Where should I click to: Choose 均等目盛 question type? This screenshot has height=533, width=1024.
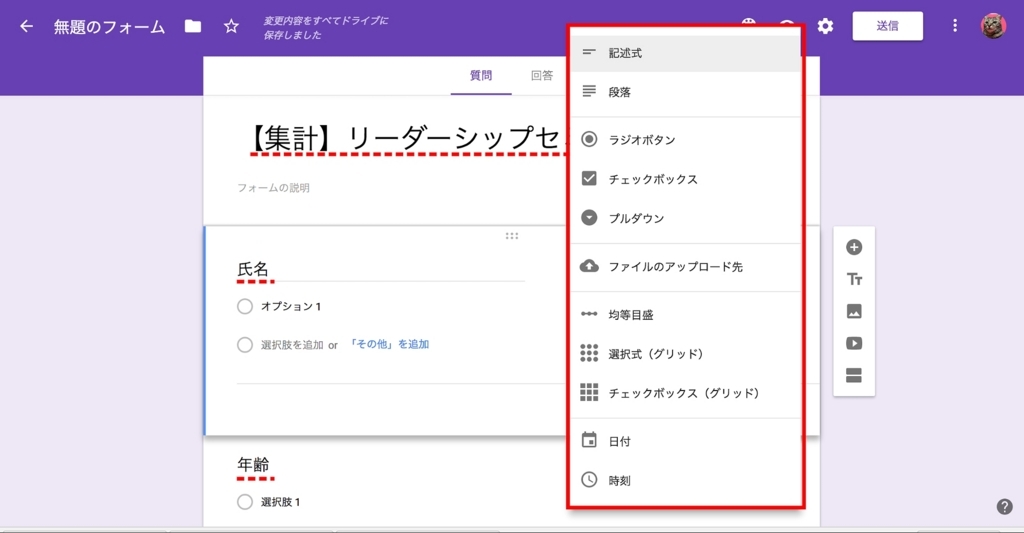click(686, 315)
